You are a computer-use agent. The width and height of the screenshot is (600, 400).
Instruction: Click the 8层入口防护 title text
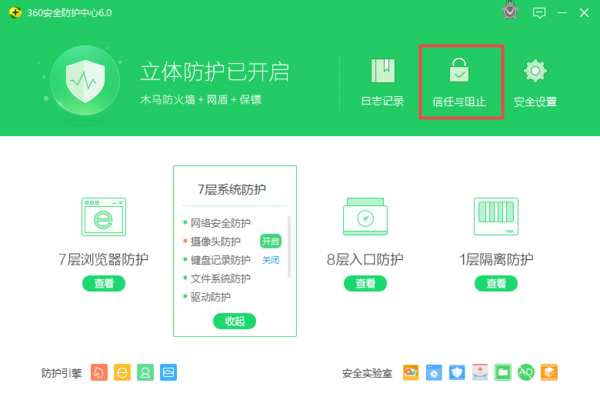[365, 259]
